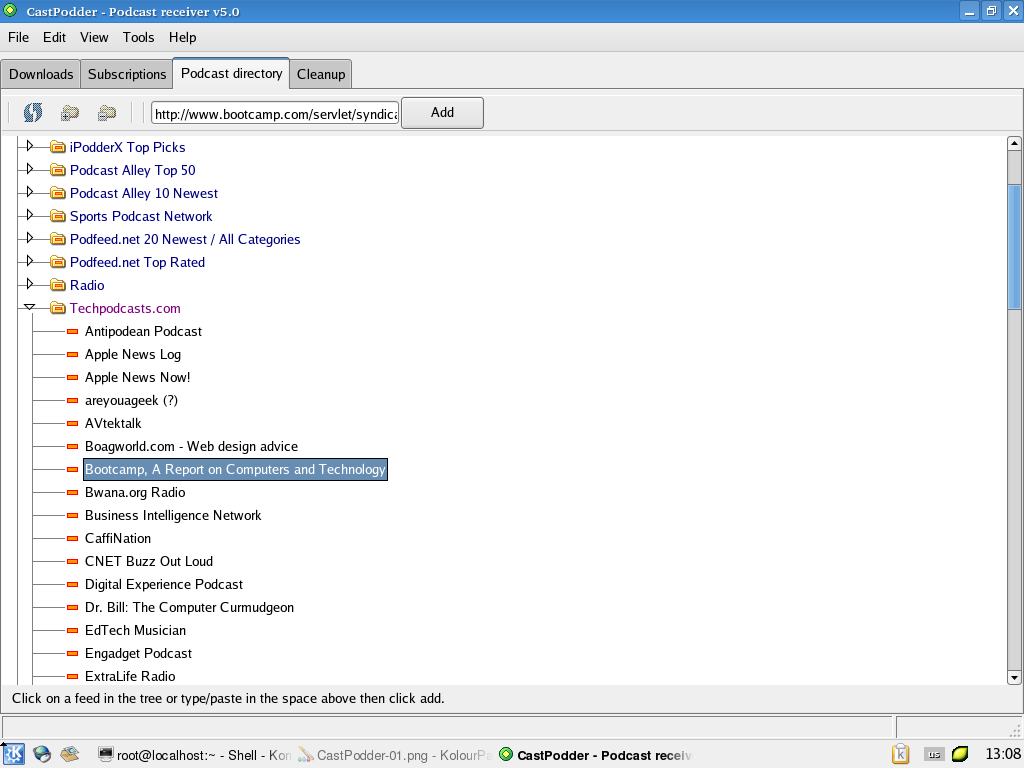Click the scrollbar up arrow
This screenshot has height=768, width=1024.
point(1014,143)
